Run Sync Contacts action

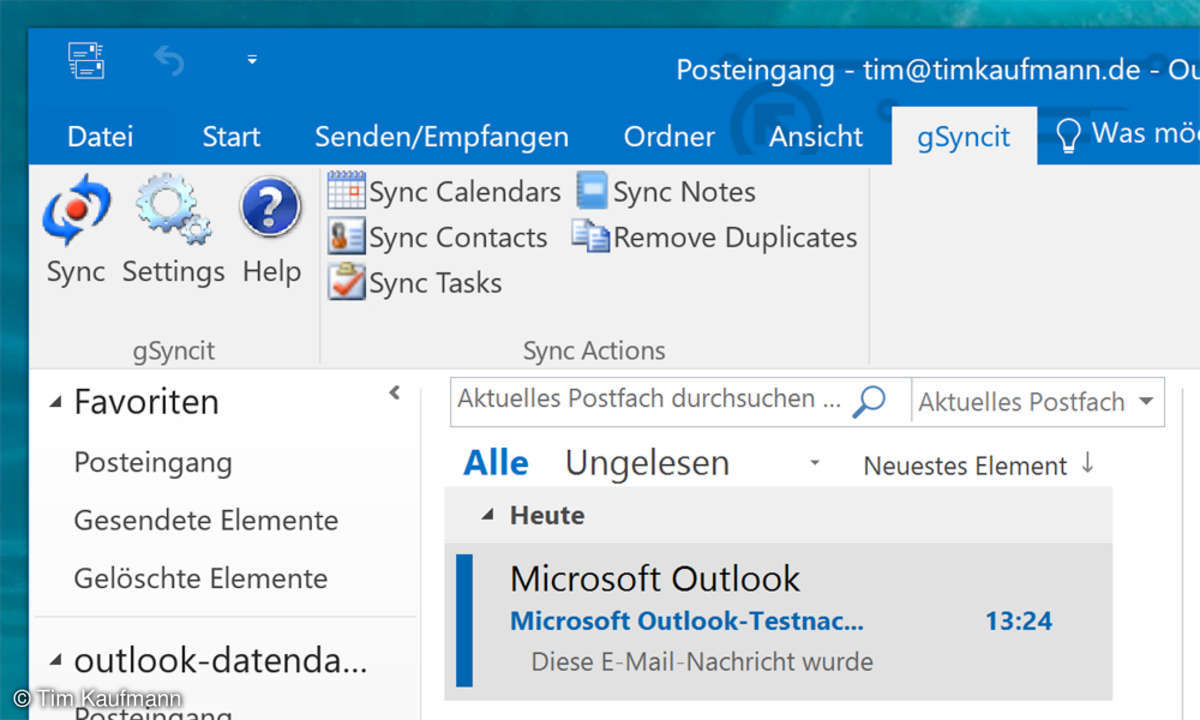coord(438,237)
